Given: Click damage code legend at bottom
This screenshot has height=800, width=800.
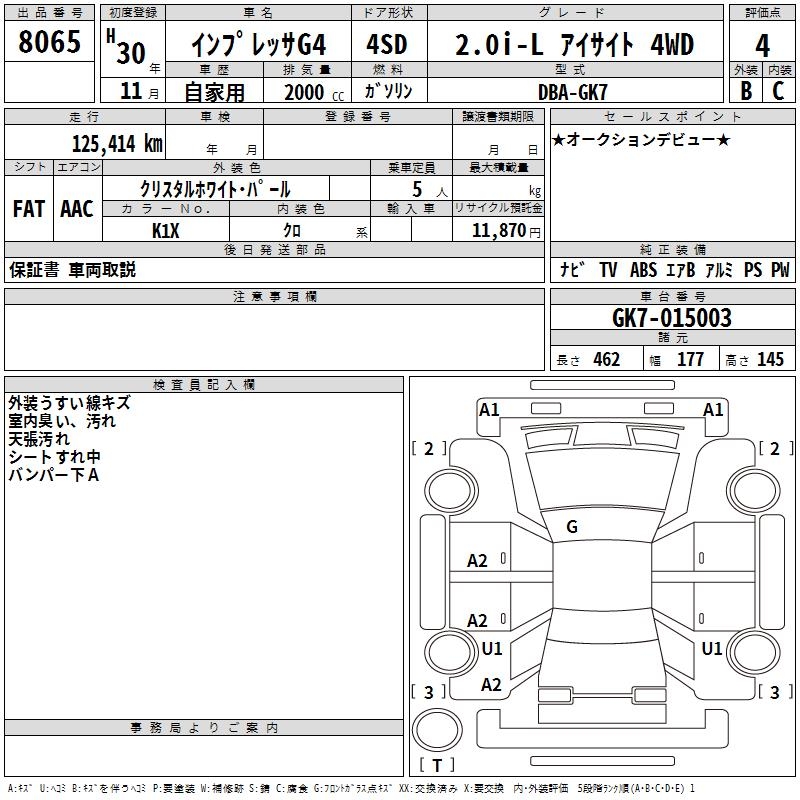Looking at the screenshot, I should point(351,788).
